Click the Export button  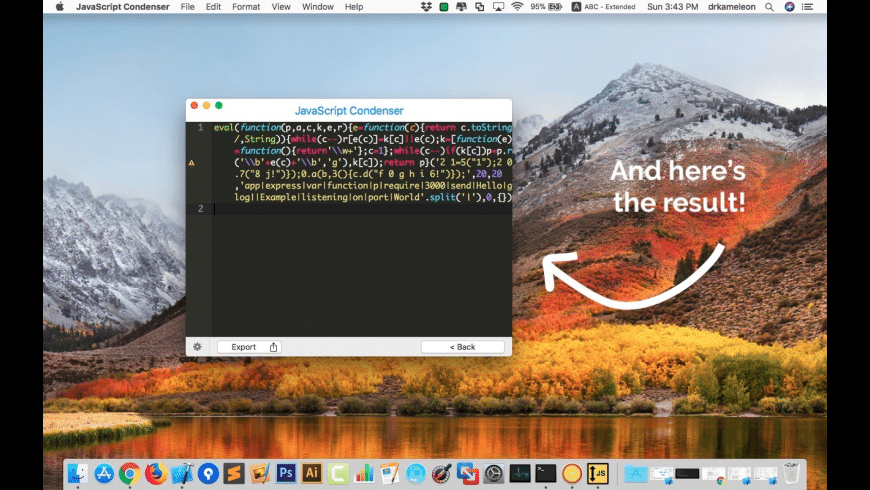coord(249,347)
